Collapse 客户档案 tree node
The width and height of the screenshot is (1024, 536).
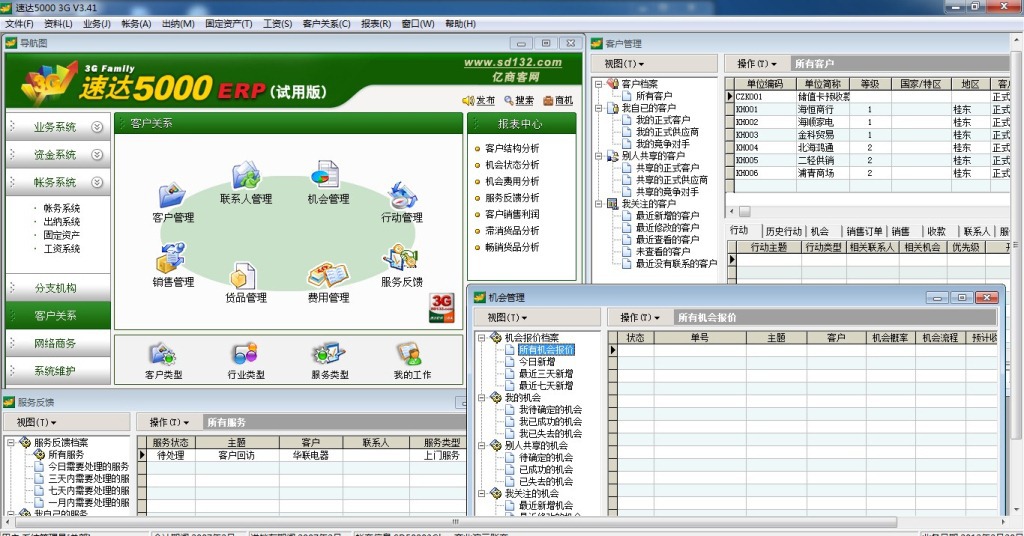coord(598,84)
